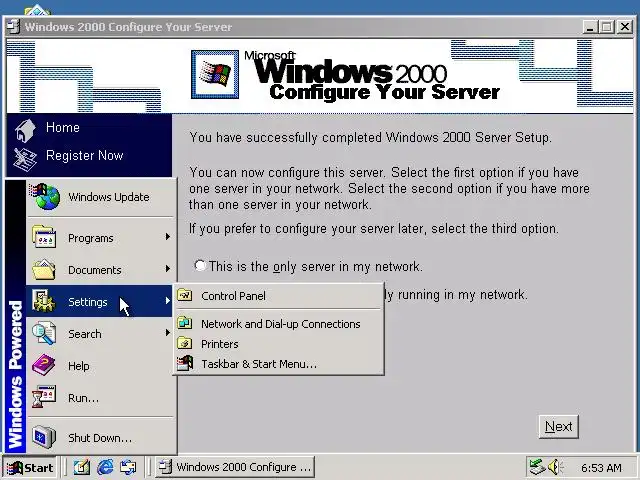Click the Taskbar & Start Menu icon
This screenshot has width=640, height=480.
pos(185,363)
